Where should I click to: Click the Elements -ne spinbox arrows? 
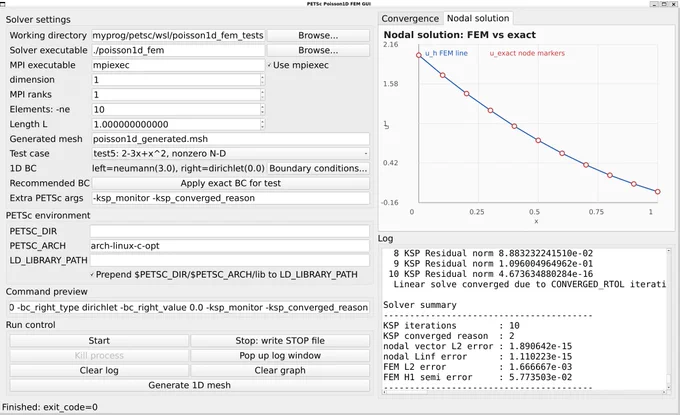pos(262,109)
